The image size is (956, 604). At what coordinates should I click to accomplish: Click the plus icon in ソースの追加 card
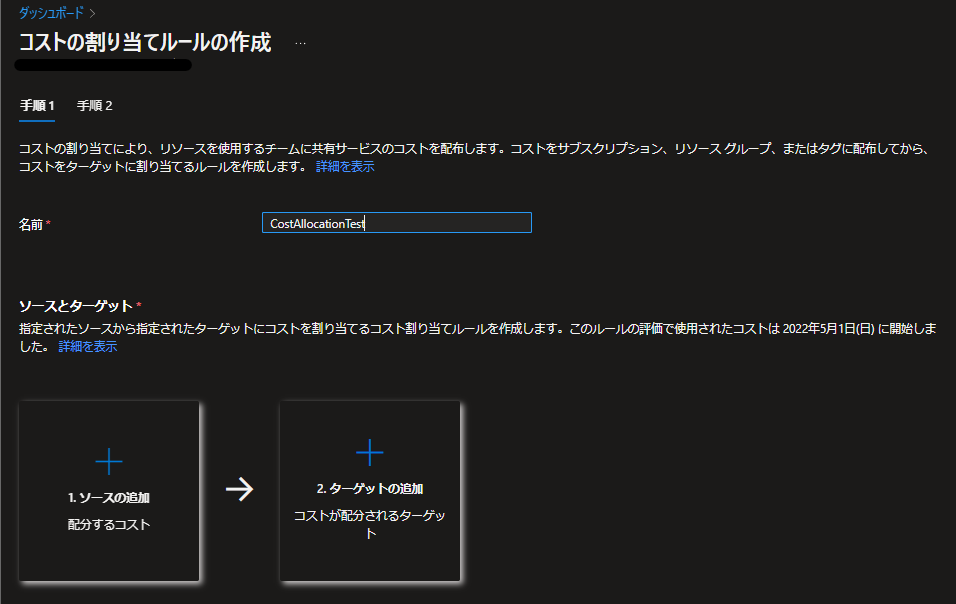(x=109, y=461)
